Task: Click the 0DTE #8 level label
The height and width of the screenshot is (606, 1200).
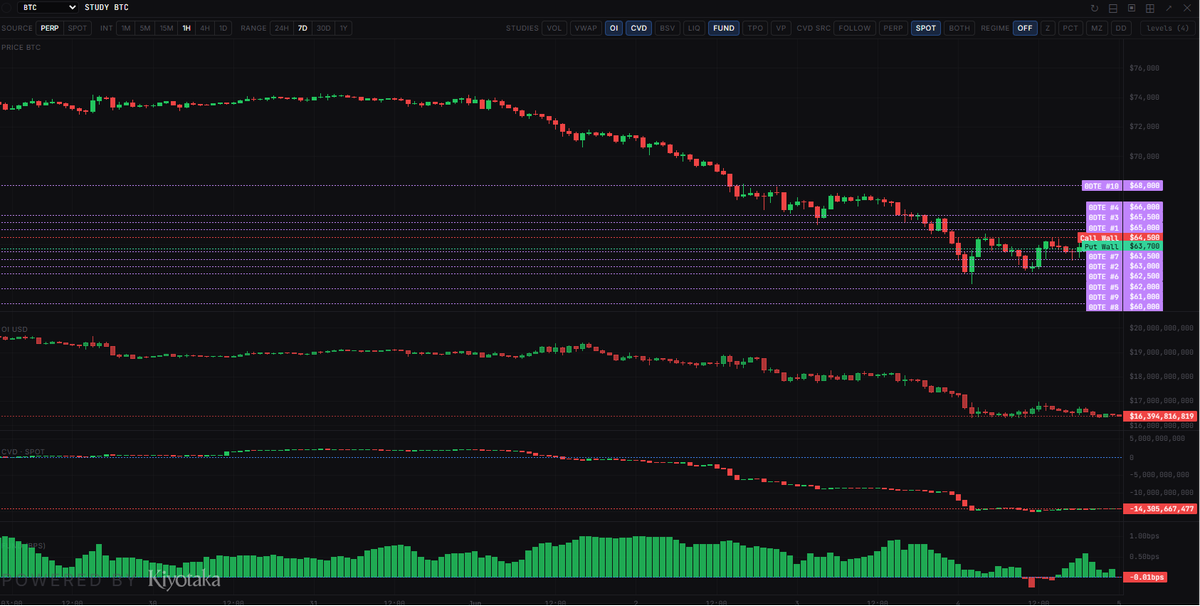Action: pyautogui.click(x=1104, y=307)
